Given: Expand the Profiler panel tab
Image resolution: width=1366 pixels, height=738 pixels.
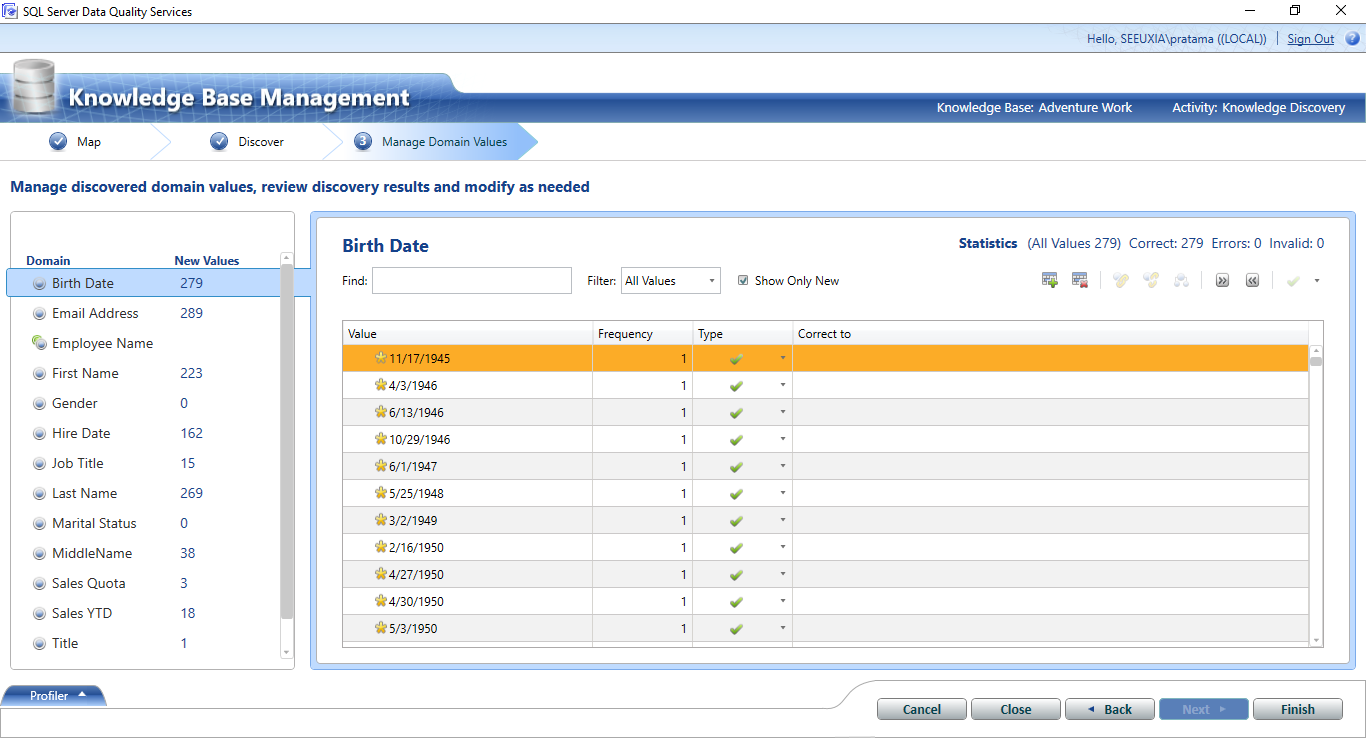Looking at the screenshot, I should 55,696.
